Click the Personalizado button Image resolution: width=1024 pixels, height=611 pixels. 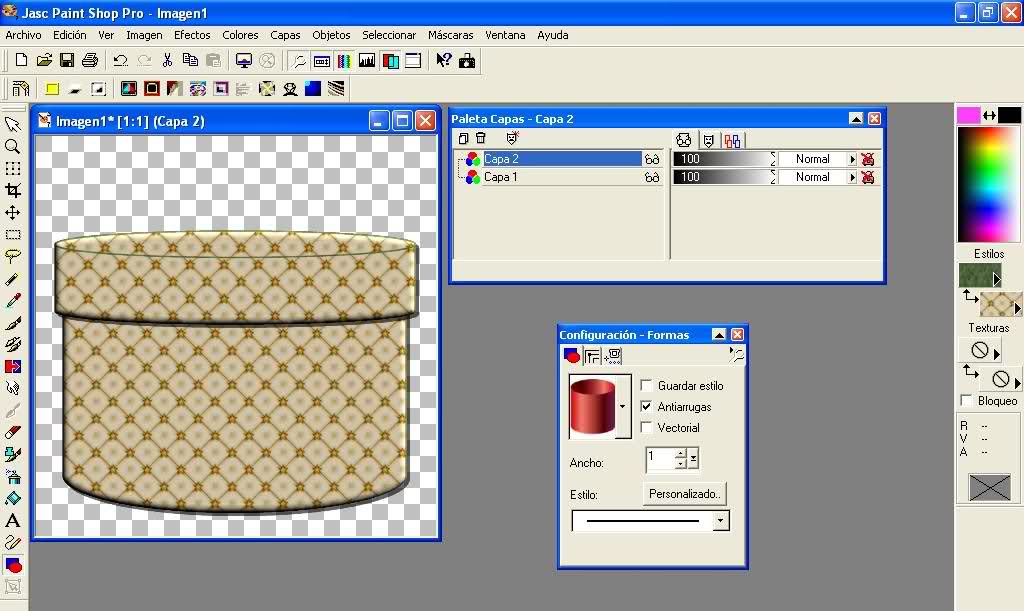684,494
